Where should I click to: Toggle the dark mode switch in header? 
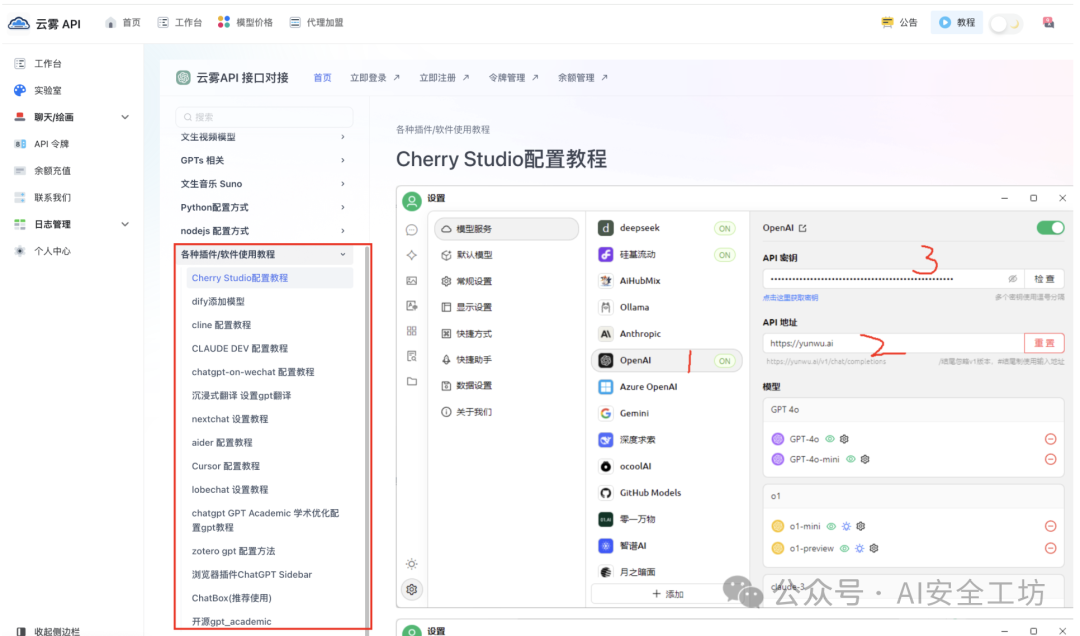[1006, 23]
